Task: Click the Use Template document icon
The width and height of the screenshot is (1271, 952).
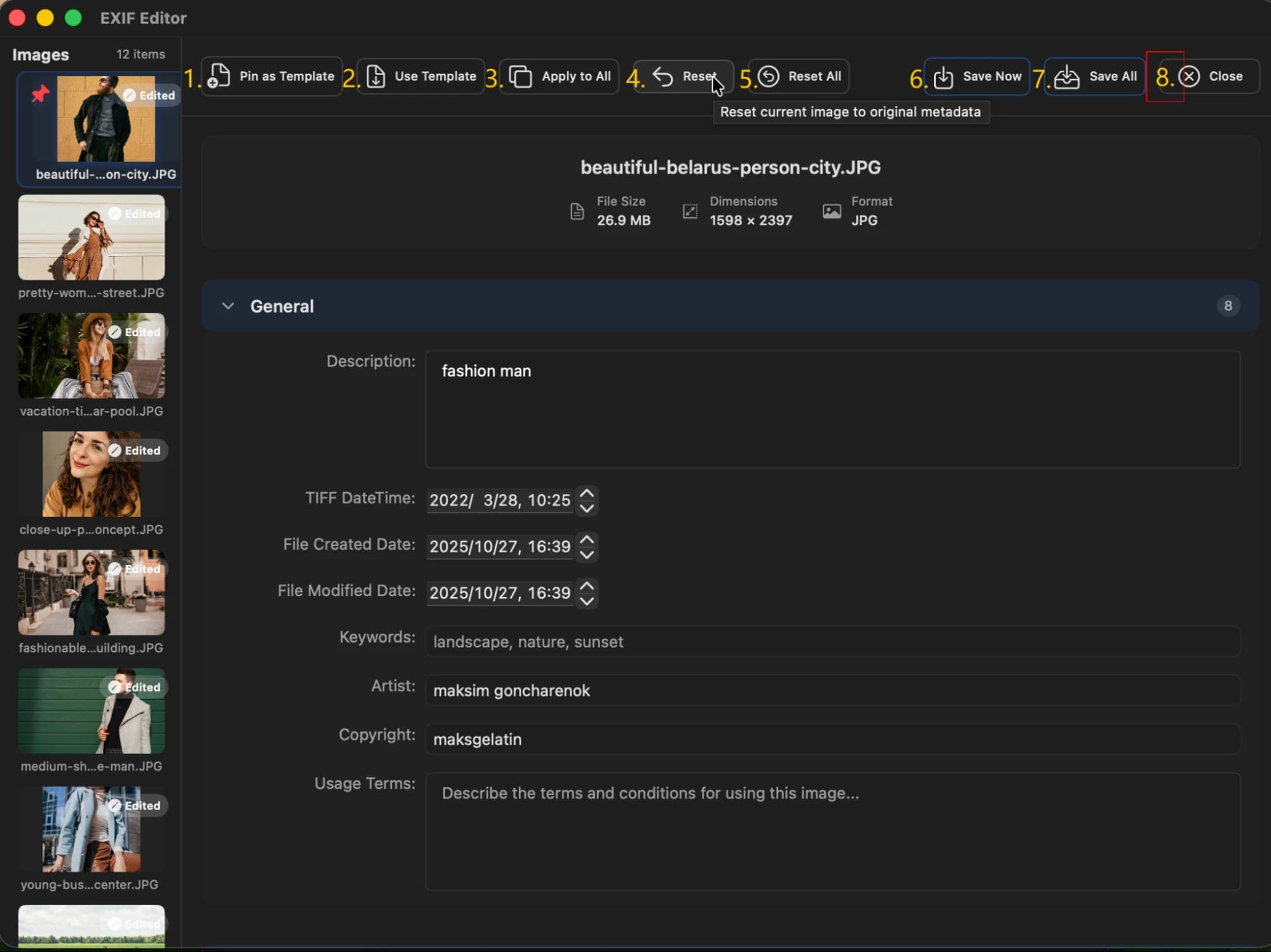Action: point(376,76)
